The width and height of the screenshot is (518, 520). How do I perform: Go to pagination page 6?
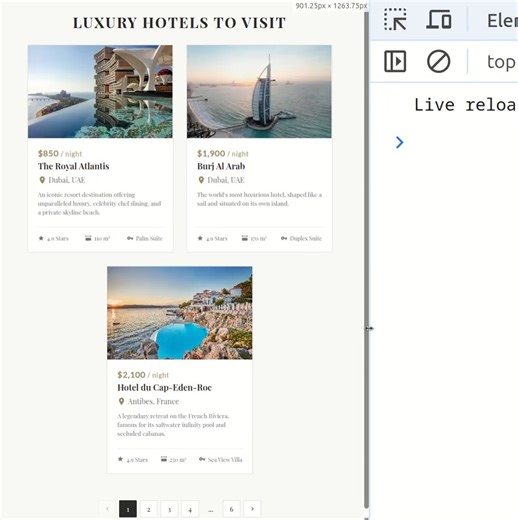click(231, 509)
